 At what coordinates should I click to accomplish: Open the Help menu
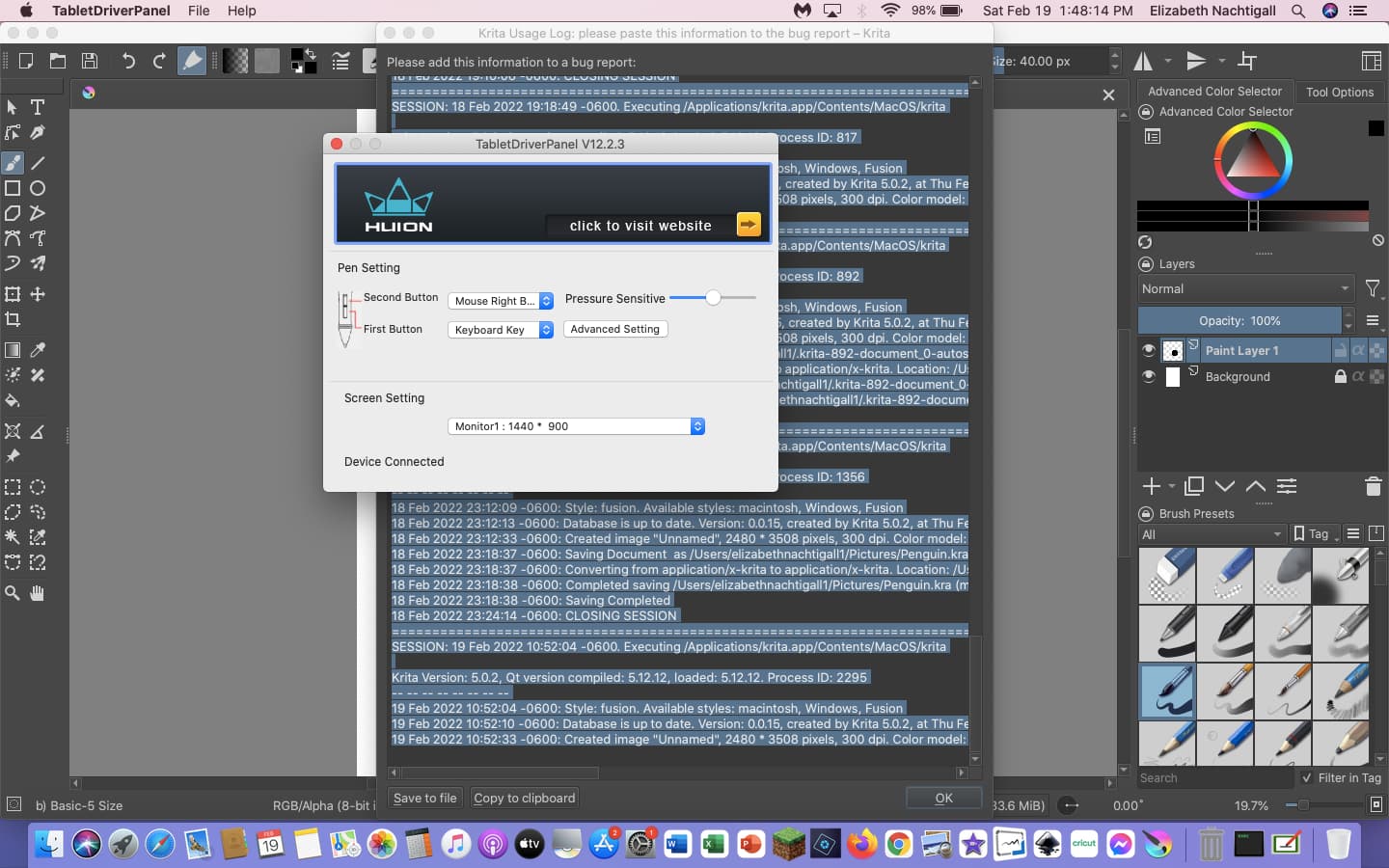tap(241, 11)
